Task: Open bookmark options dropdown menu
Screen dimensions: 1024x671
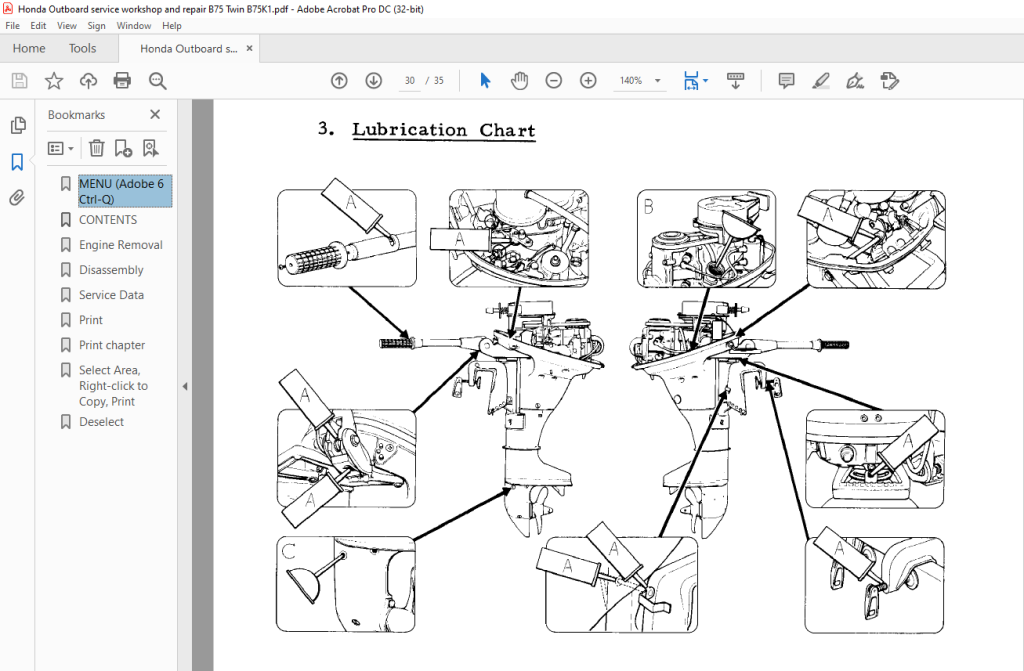Action: [60, 148]
